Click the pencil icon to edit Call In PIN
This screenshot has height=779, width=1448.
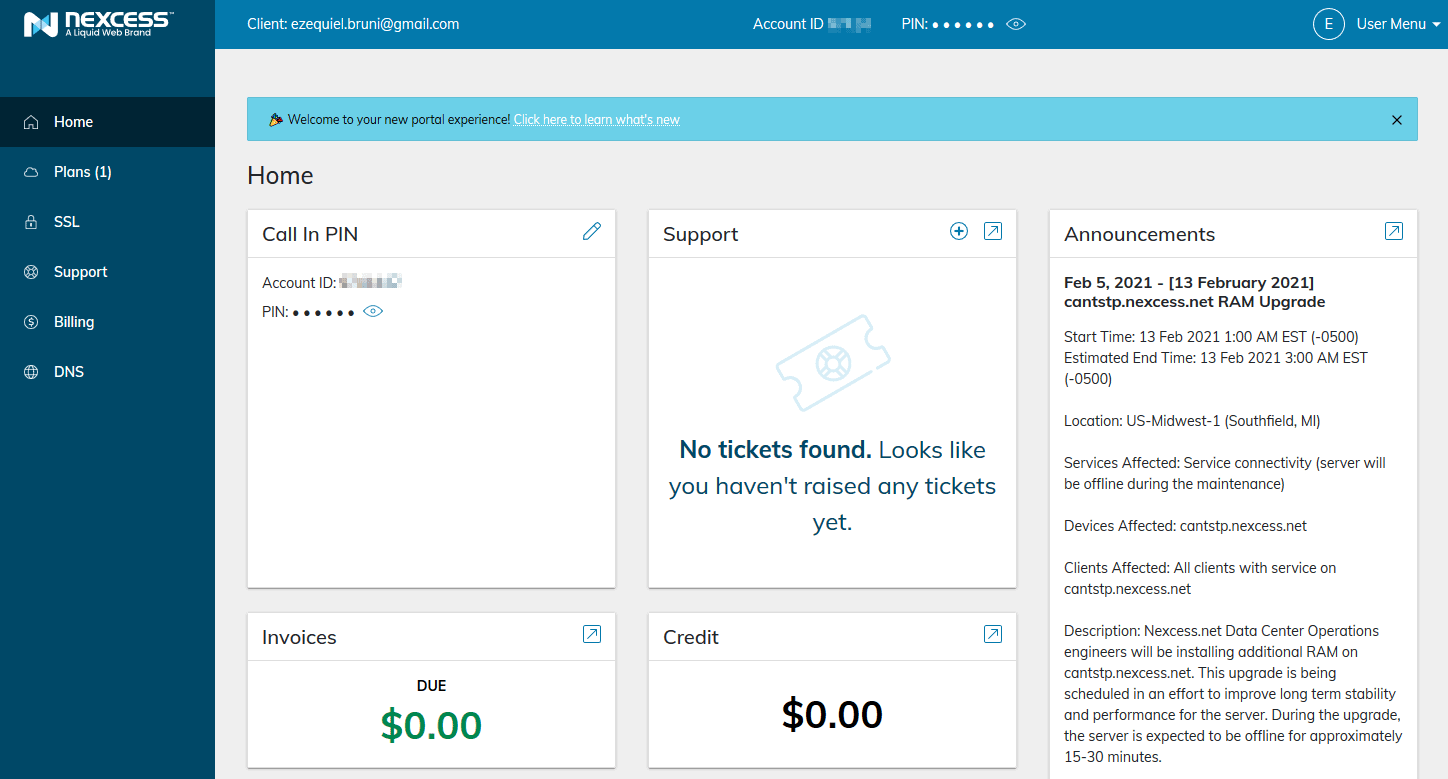click(592, 232)
